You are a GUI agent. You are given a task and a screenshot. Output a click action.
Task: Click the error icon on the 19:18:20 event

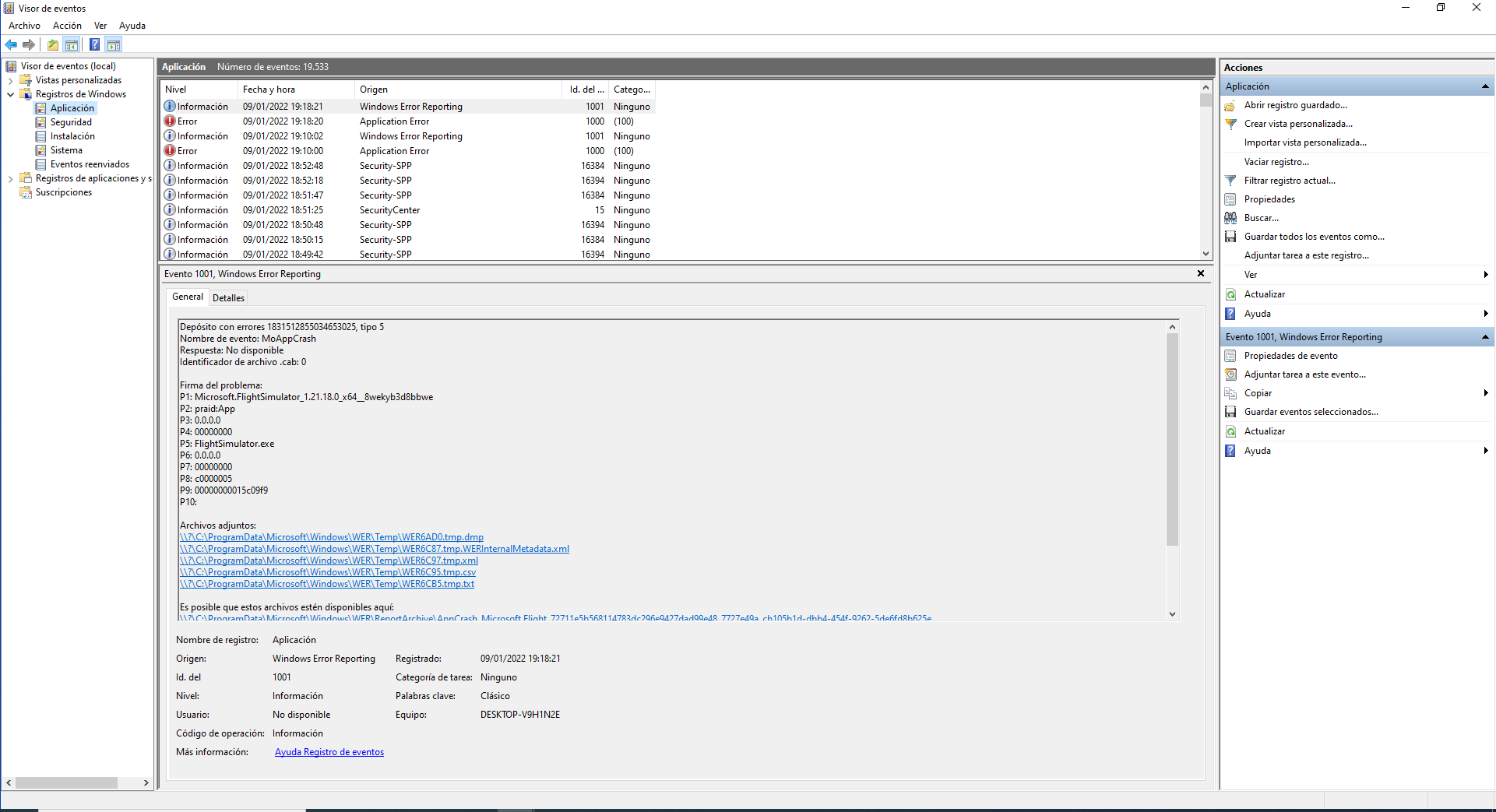pos(170,121)
